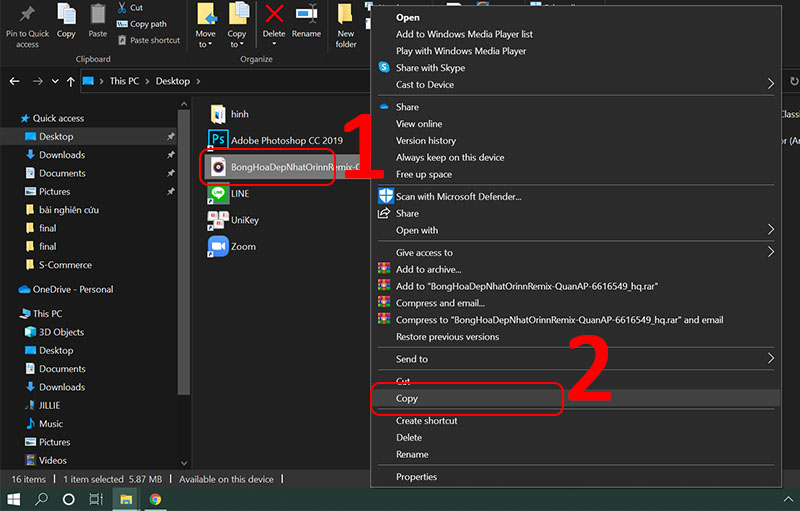Click the Rename ribbon icon
This screenshot has height=511, width=800.
tap(306, 15)
